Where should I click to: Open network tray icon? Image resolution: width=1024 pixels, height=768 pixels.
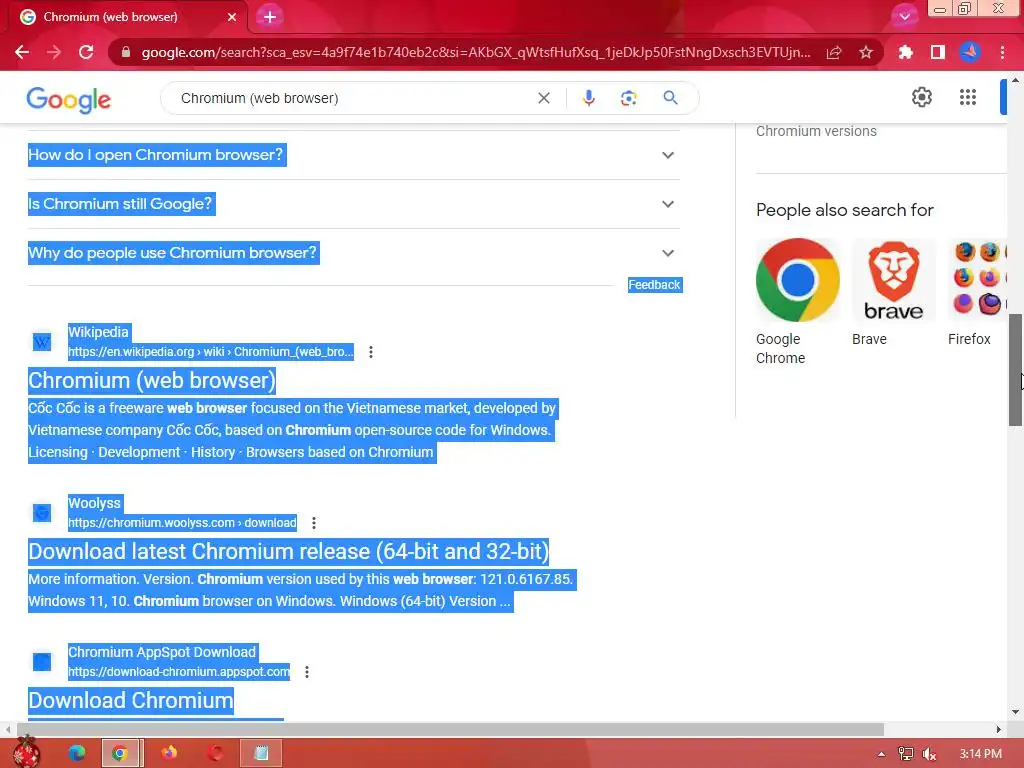click(x=906, y=754)
